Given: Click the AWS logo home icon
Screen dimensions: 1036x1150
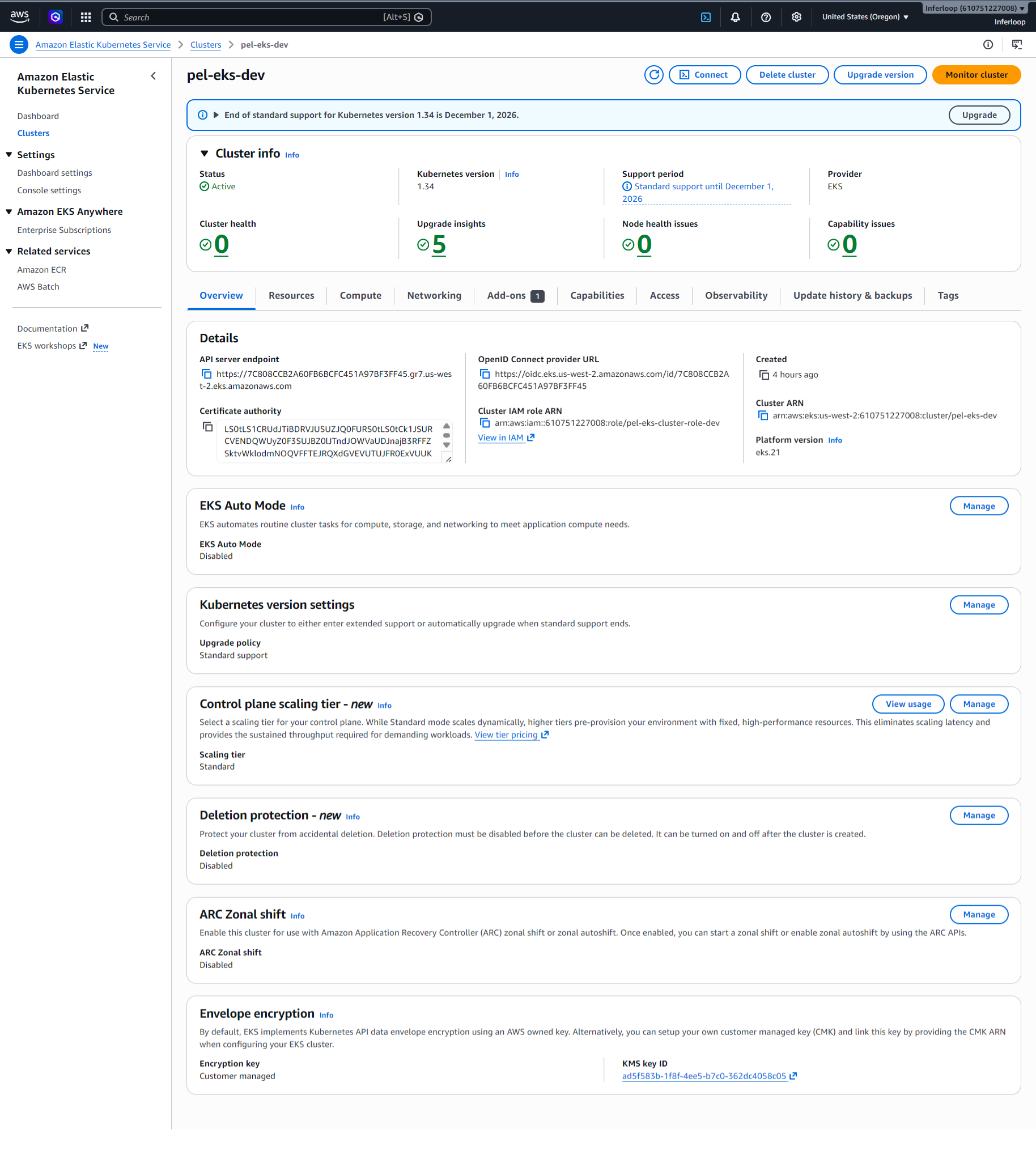Looking at the screenshot, I should click(20, 17).
